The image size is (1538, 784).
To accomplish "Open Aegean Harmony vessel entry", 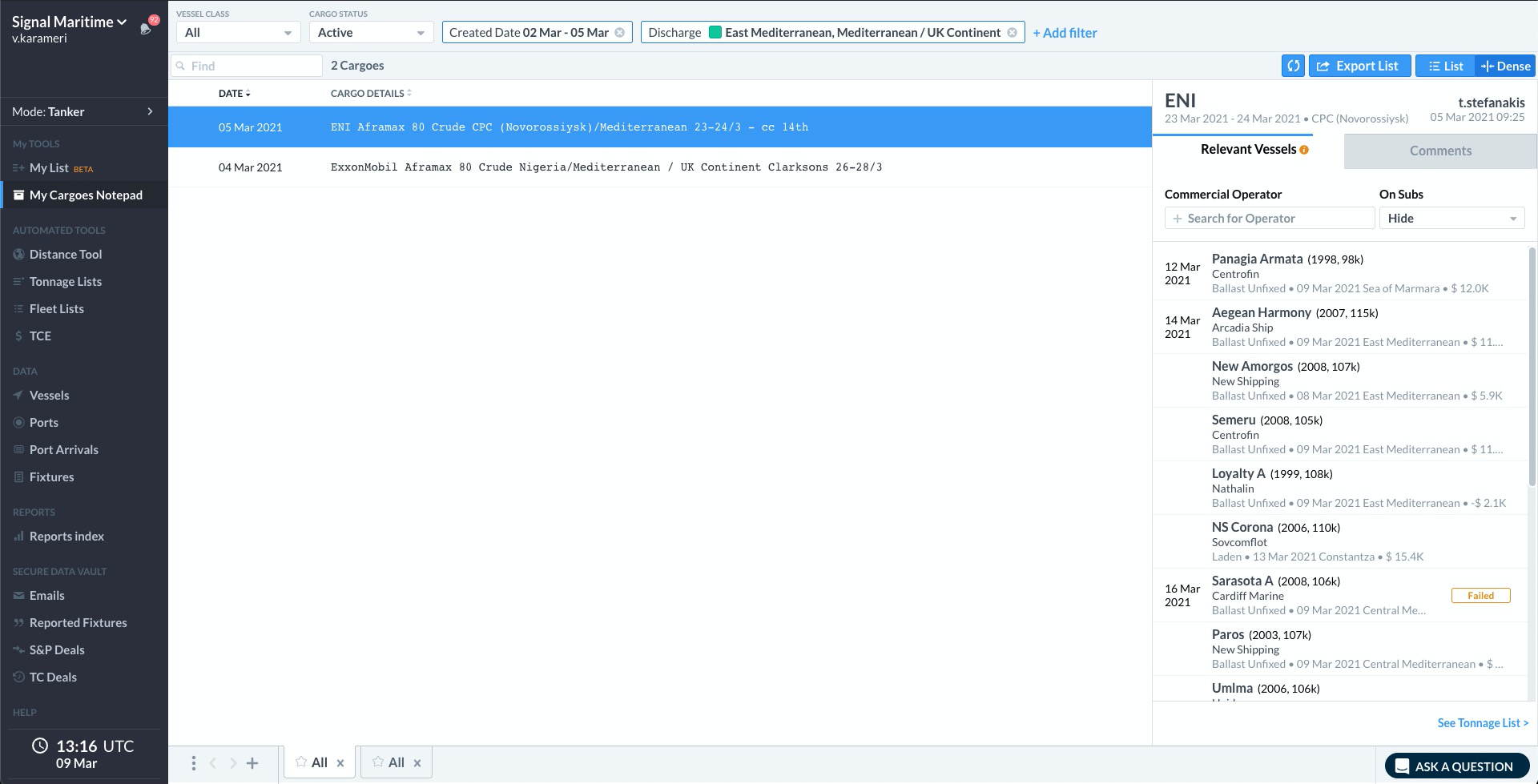I will point(1339,327).
